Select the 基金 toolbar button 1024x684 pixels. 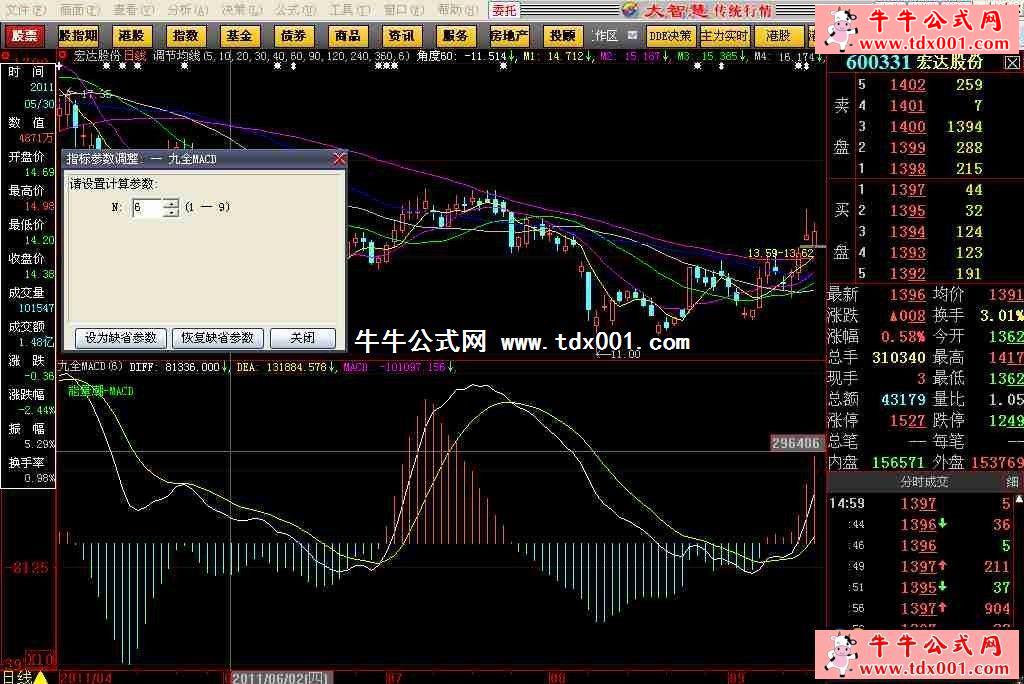[x=239, y=36]
